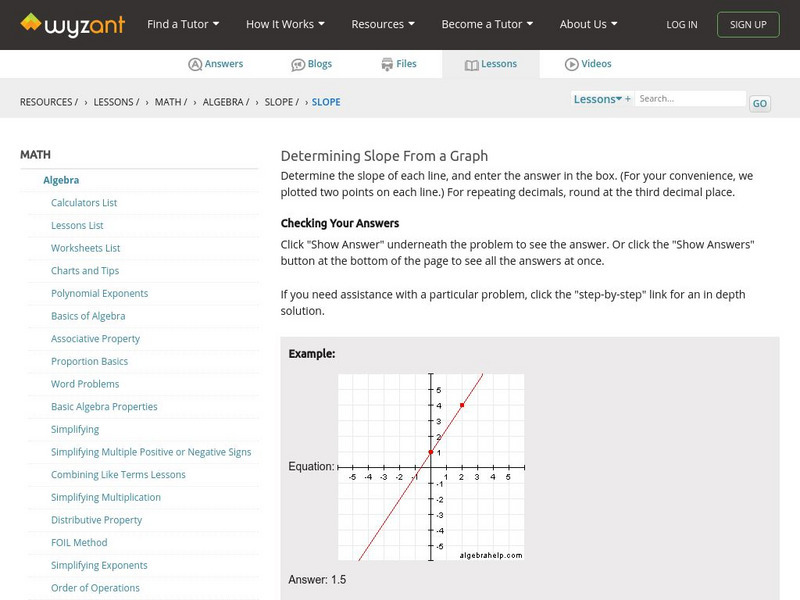Click the Videos play icon
Image resolution: width=800 pixels, height=600 pixels.
pos(573,63)
